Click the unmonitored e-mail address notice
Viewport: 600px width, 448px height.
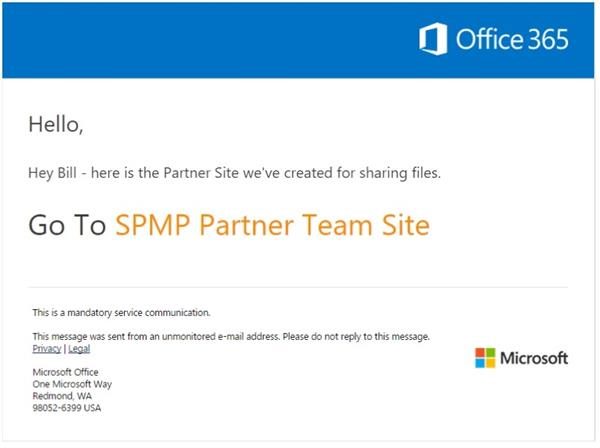231,336
